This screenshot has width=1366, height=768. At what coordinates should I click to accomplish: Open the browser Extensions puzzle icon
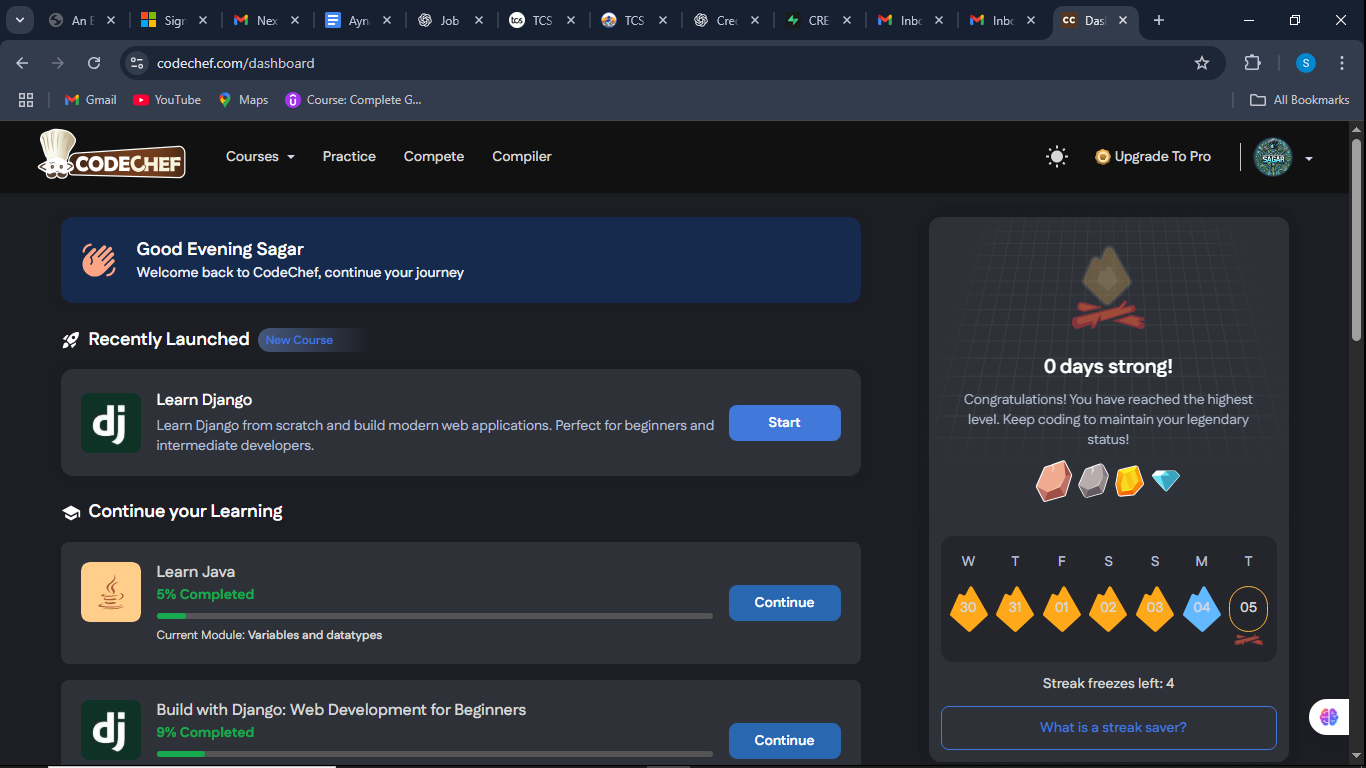point(1252,63)
